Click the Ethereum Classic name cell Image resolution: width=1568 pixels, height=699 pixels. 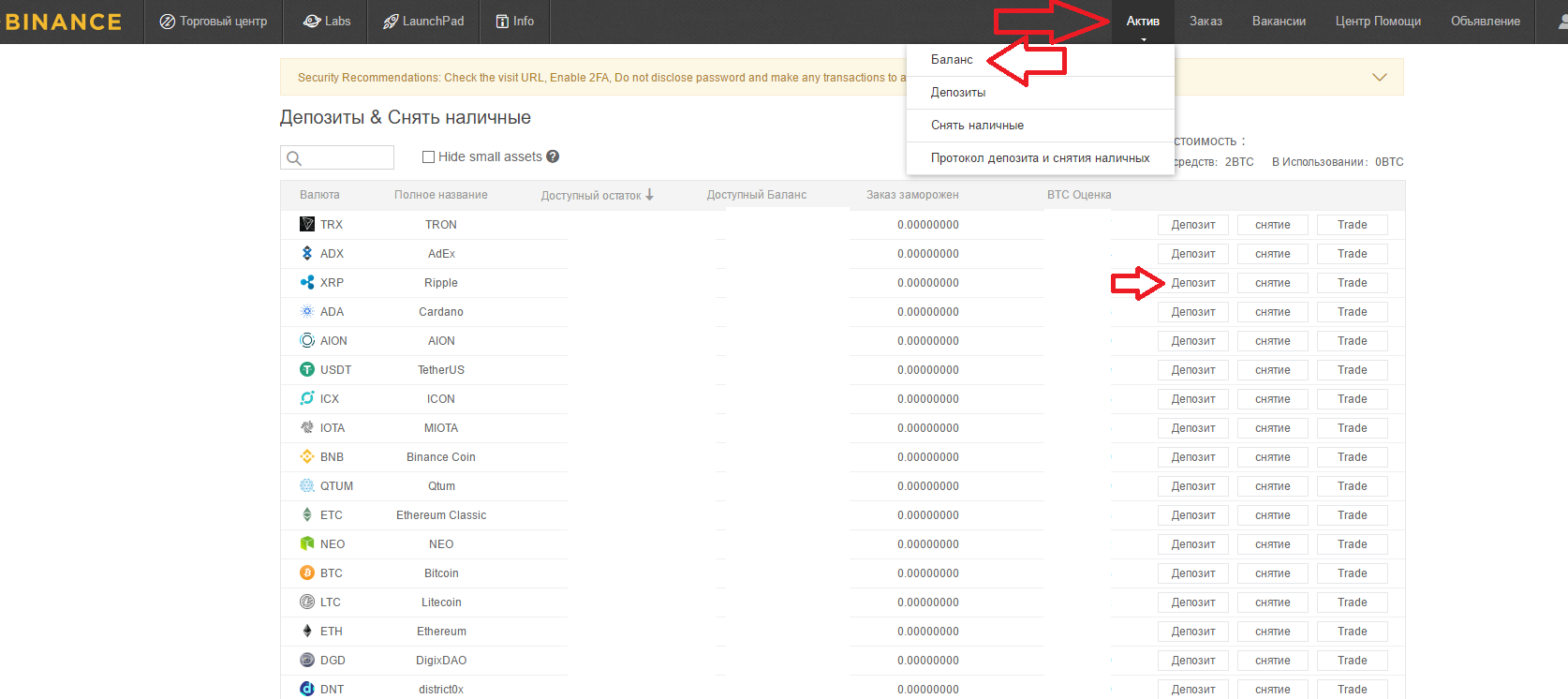[x=441, y=515]
